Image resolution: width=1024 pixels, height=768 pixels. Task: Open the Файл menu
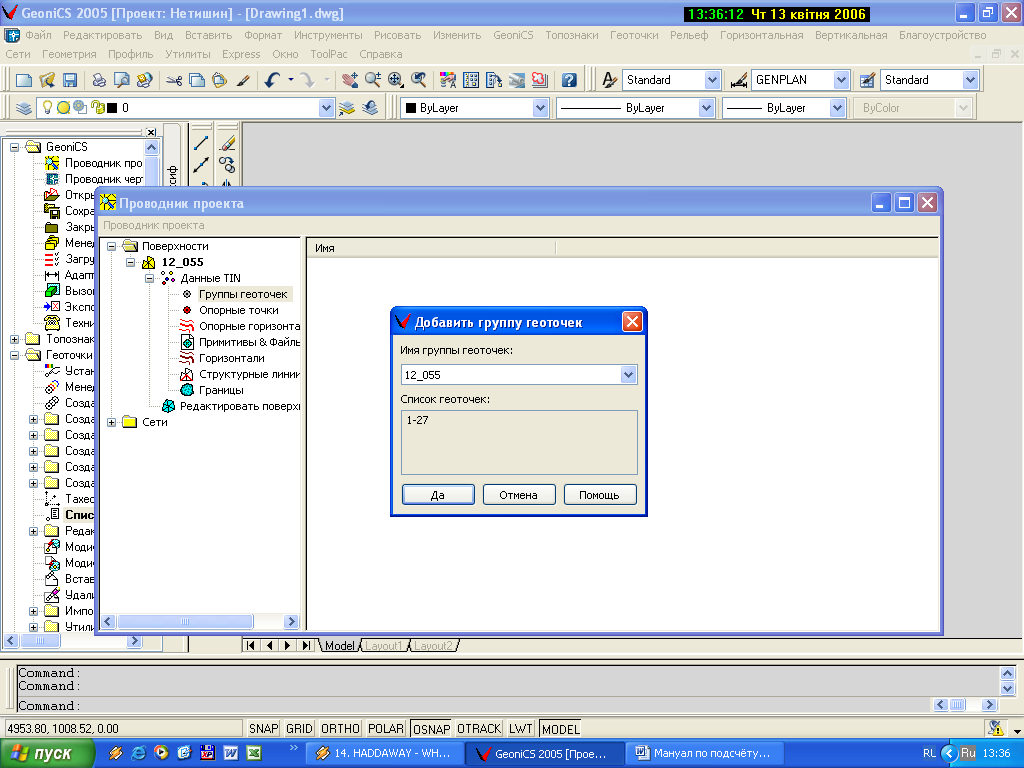point(39,35)
